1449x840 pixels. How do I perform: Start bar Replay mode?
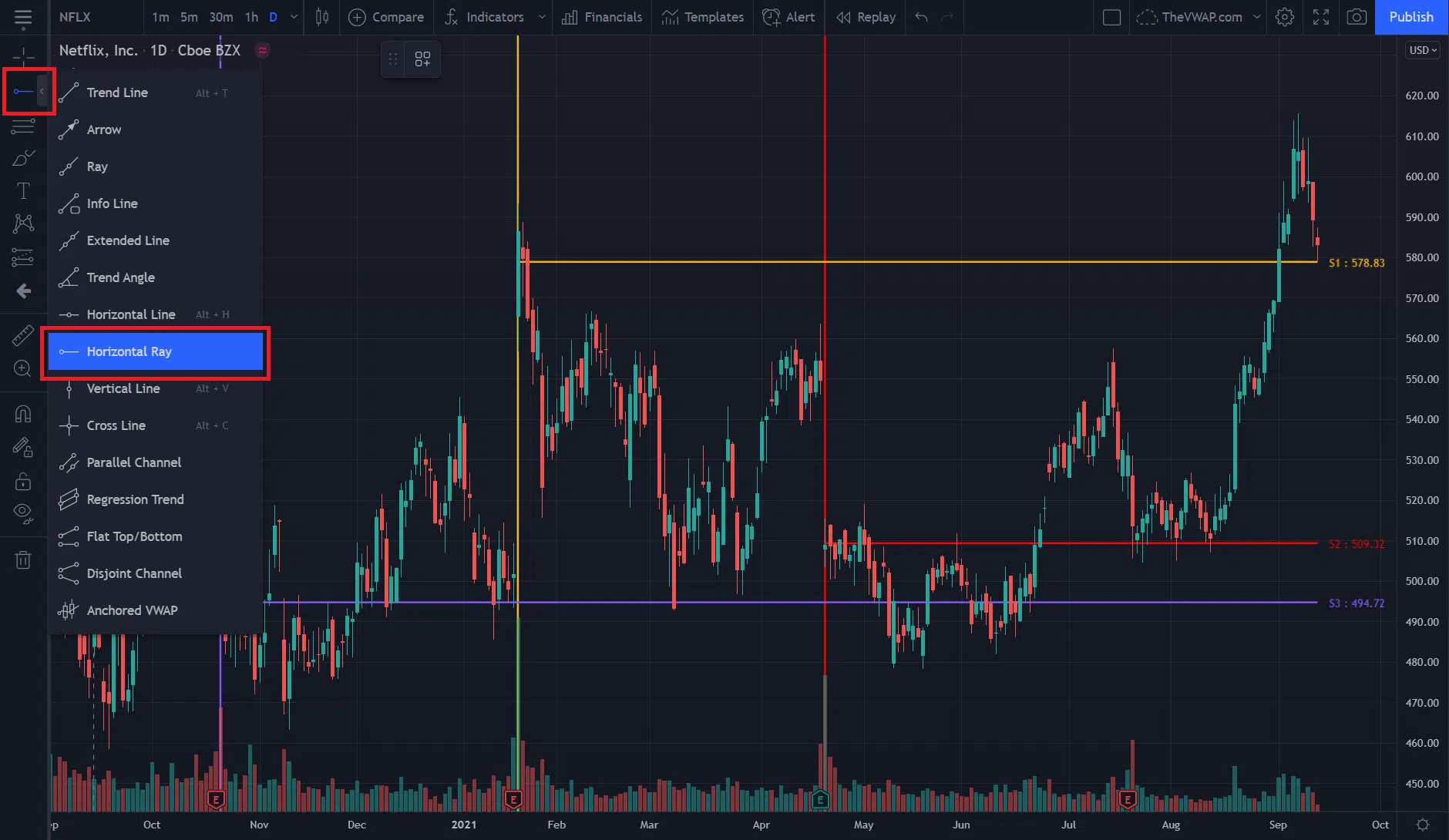(866, 17)
